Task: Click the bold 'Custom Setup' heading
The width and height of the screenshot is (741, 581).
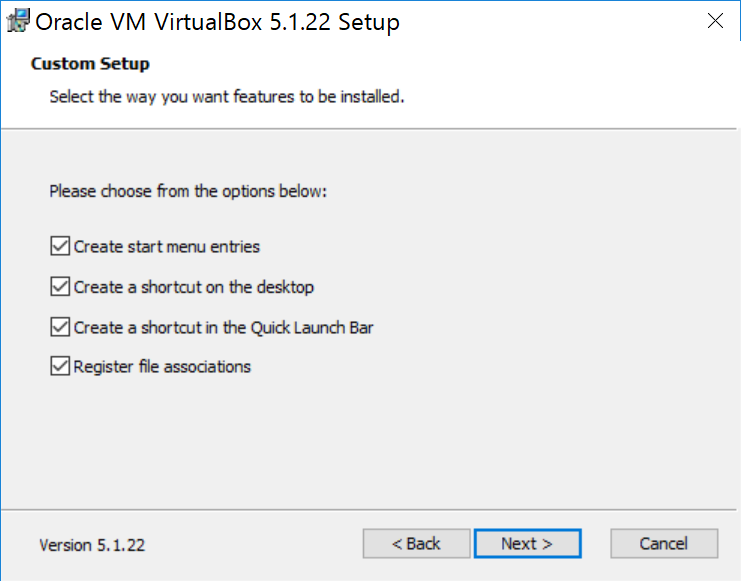Action: pyautogui.click(x=90, y=64)
